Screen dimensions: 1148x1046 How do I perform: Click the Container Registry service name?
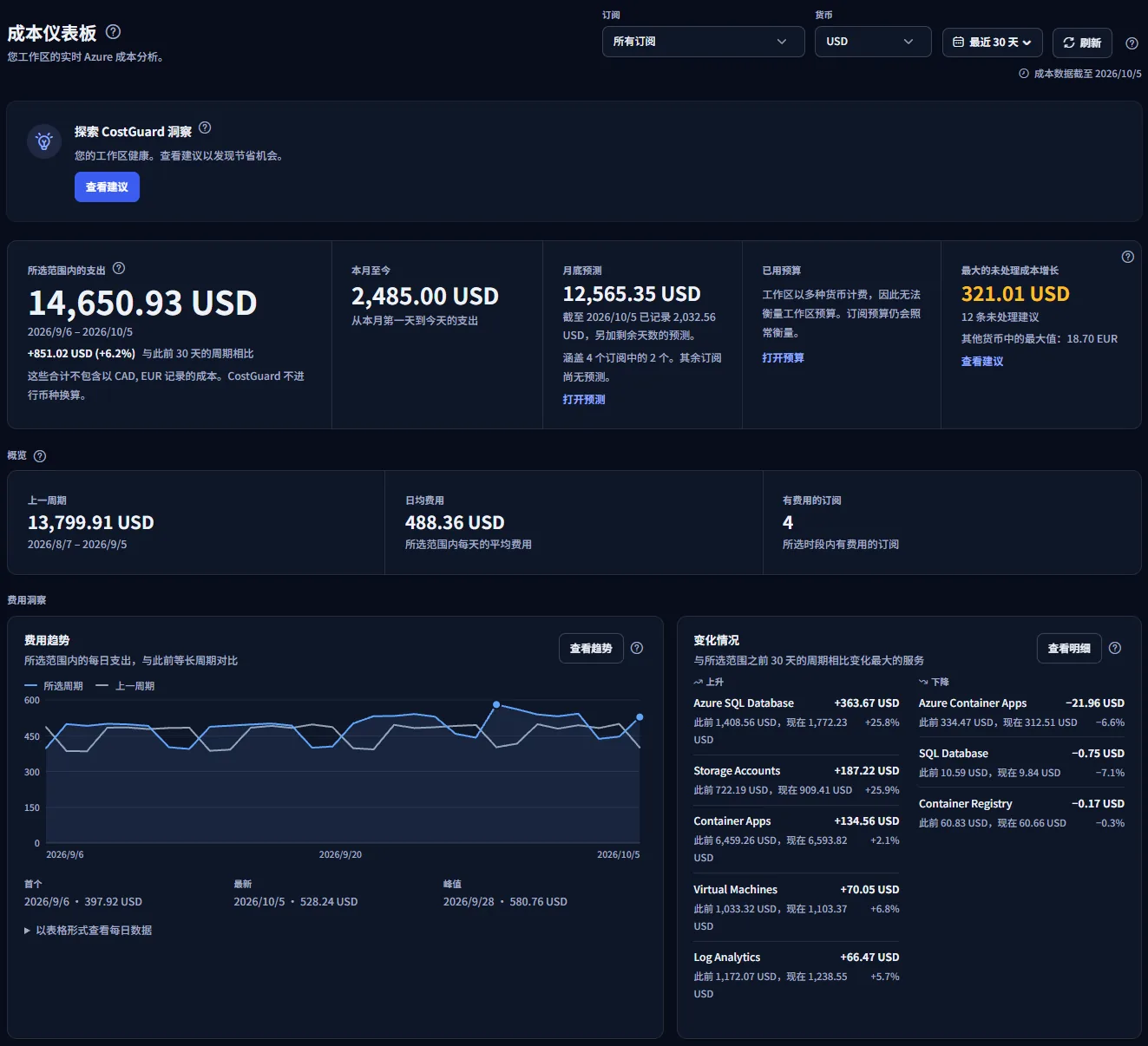[x=966, y=804]
